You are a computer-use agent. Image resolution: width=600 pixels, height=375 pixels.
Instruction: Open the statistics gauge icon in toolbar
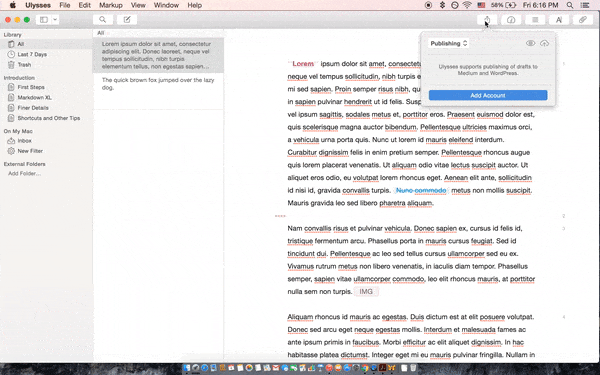[511, 20]
